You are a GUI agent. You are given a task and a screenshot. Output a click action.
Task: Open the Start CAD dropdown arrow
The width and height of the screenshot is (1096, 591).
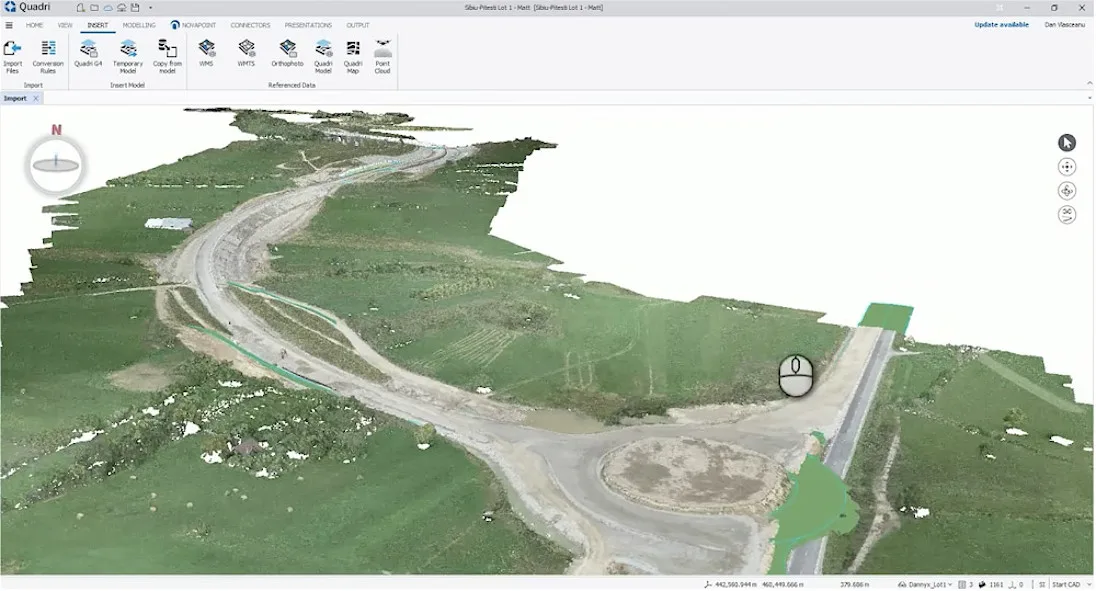pos(1089,585)
